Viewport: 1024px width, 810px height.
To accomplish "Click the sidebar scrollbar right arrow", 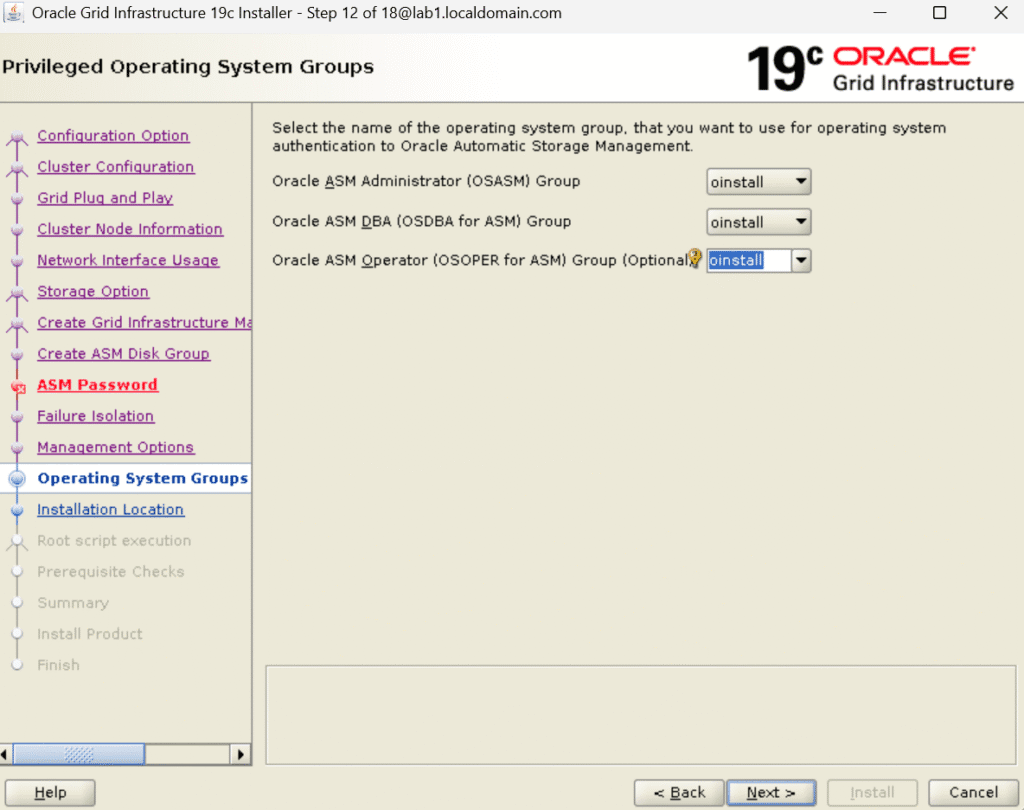I will pos(240,754).
